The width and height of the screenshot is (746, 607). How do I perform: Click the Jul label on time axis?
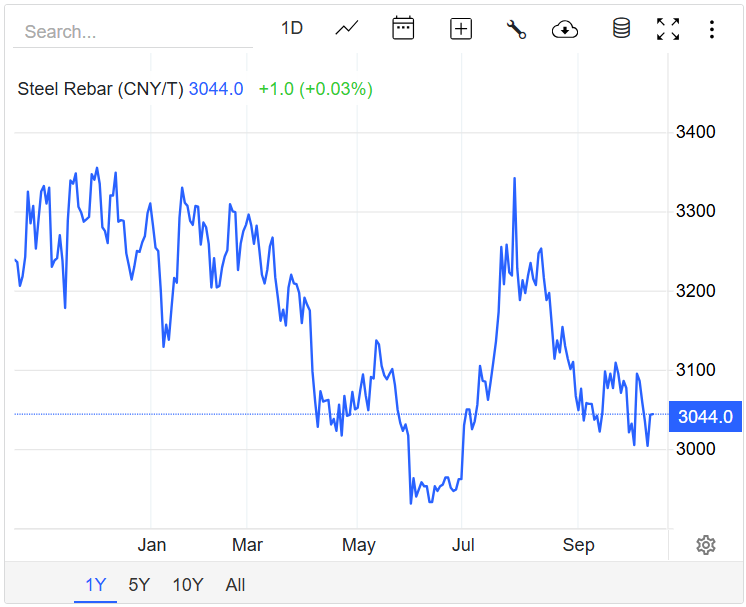pos(461,545)
